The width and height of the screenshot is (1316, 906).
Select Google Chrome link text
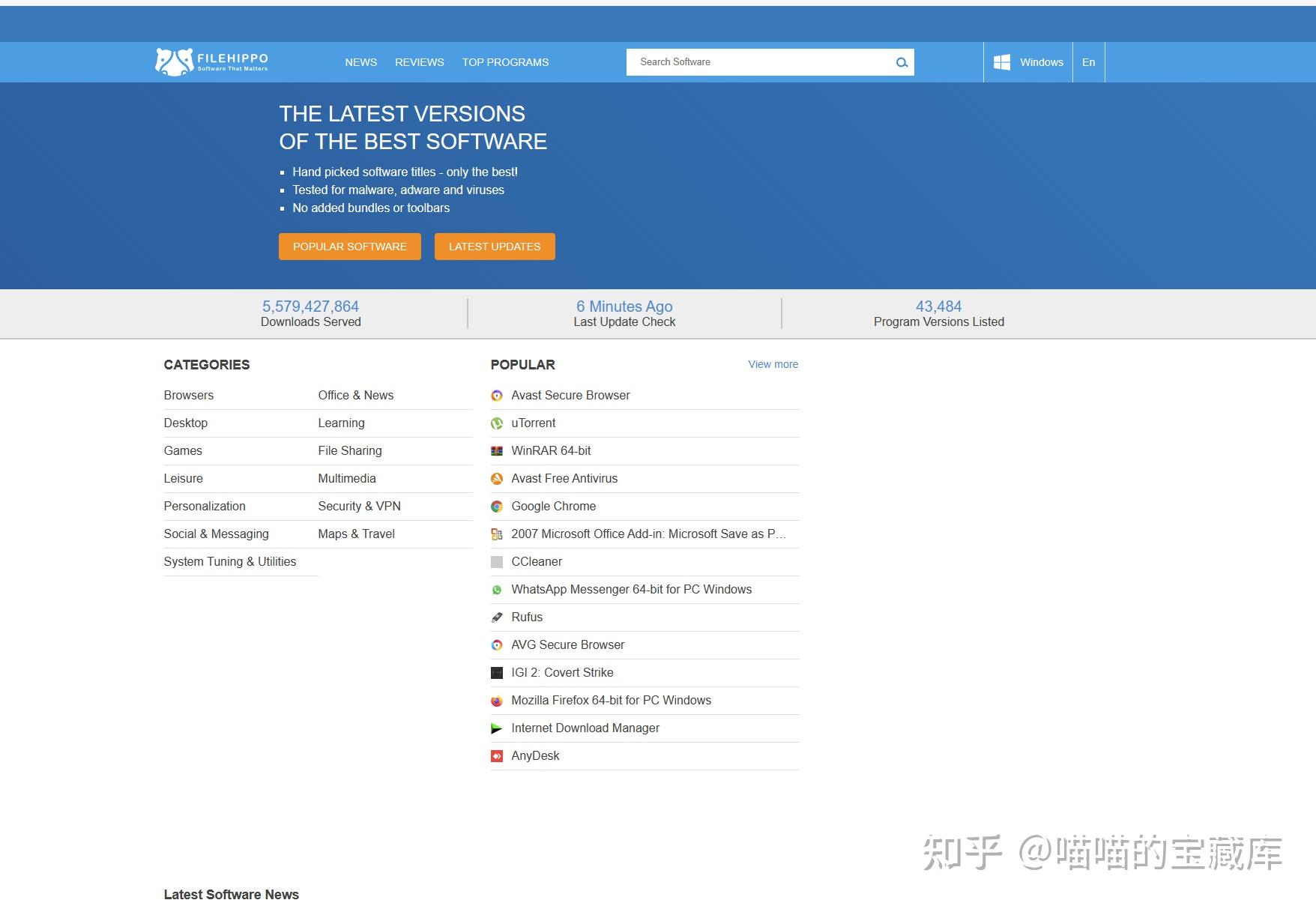coord(554,506)
